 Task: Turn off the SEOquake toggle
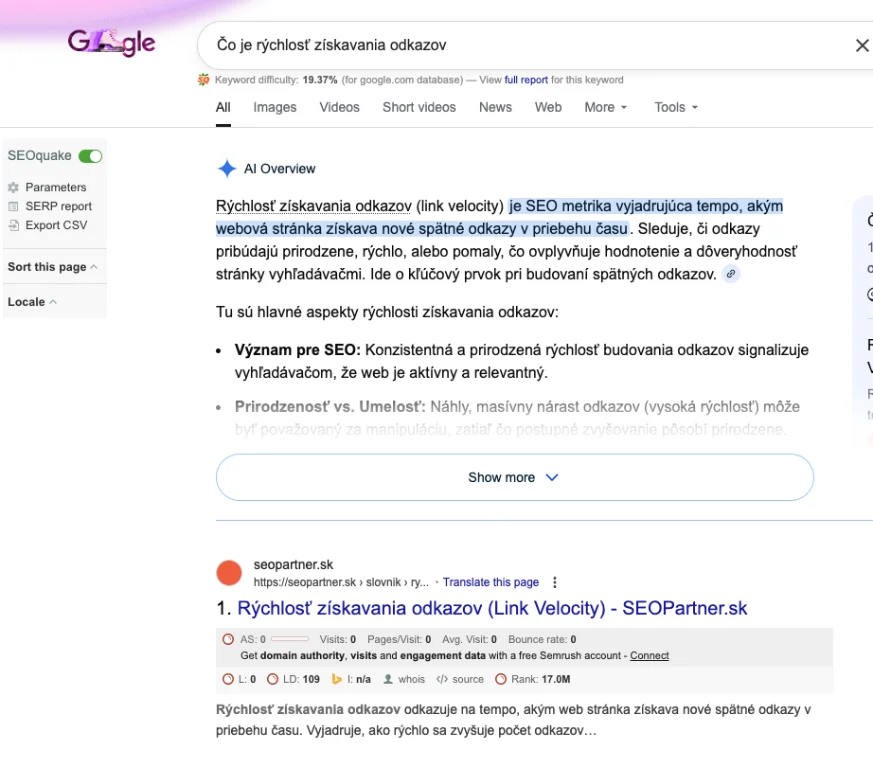(x=90, y=156)
